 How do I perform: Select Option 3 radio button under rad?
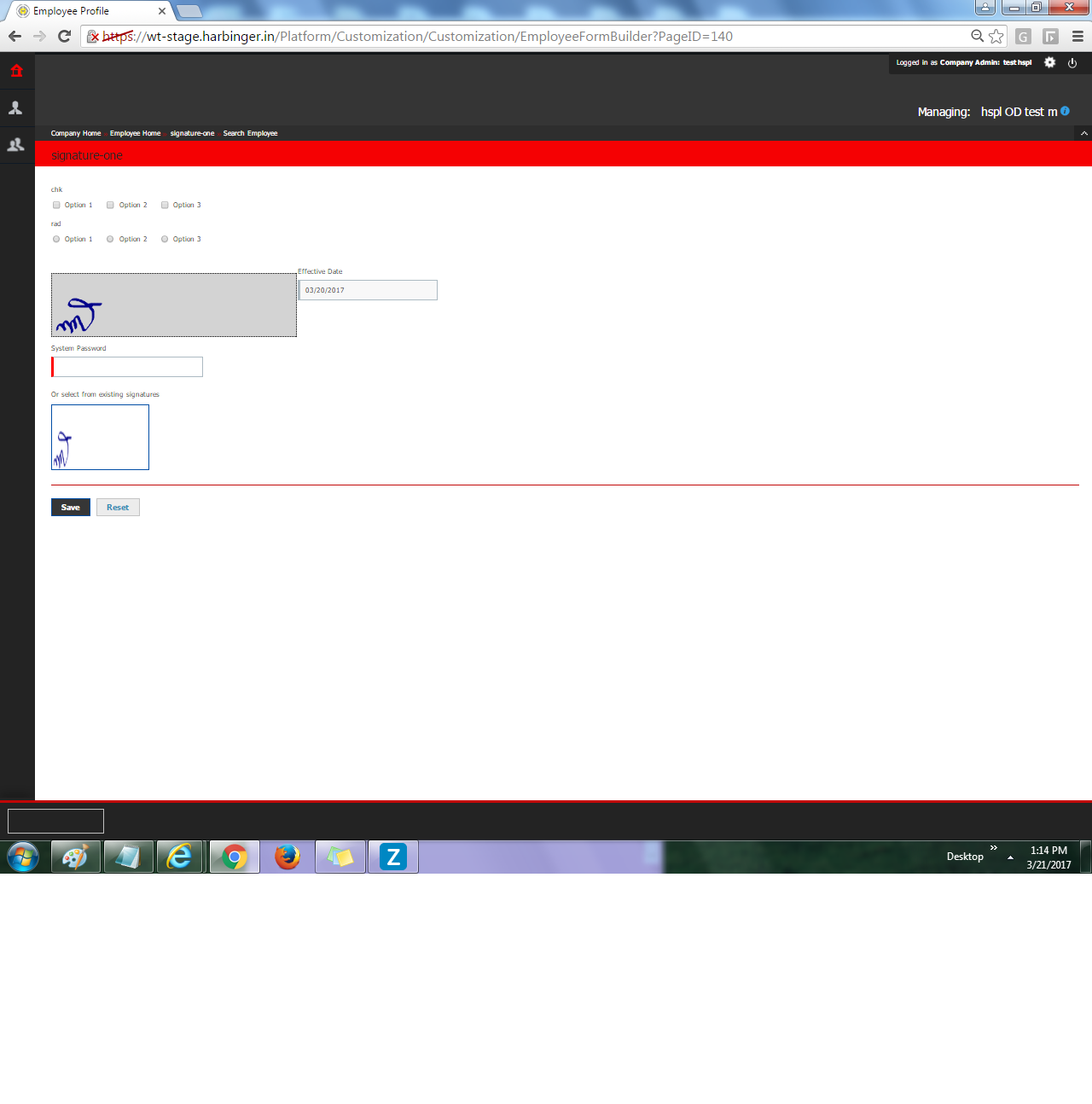(x=165, y=239)
